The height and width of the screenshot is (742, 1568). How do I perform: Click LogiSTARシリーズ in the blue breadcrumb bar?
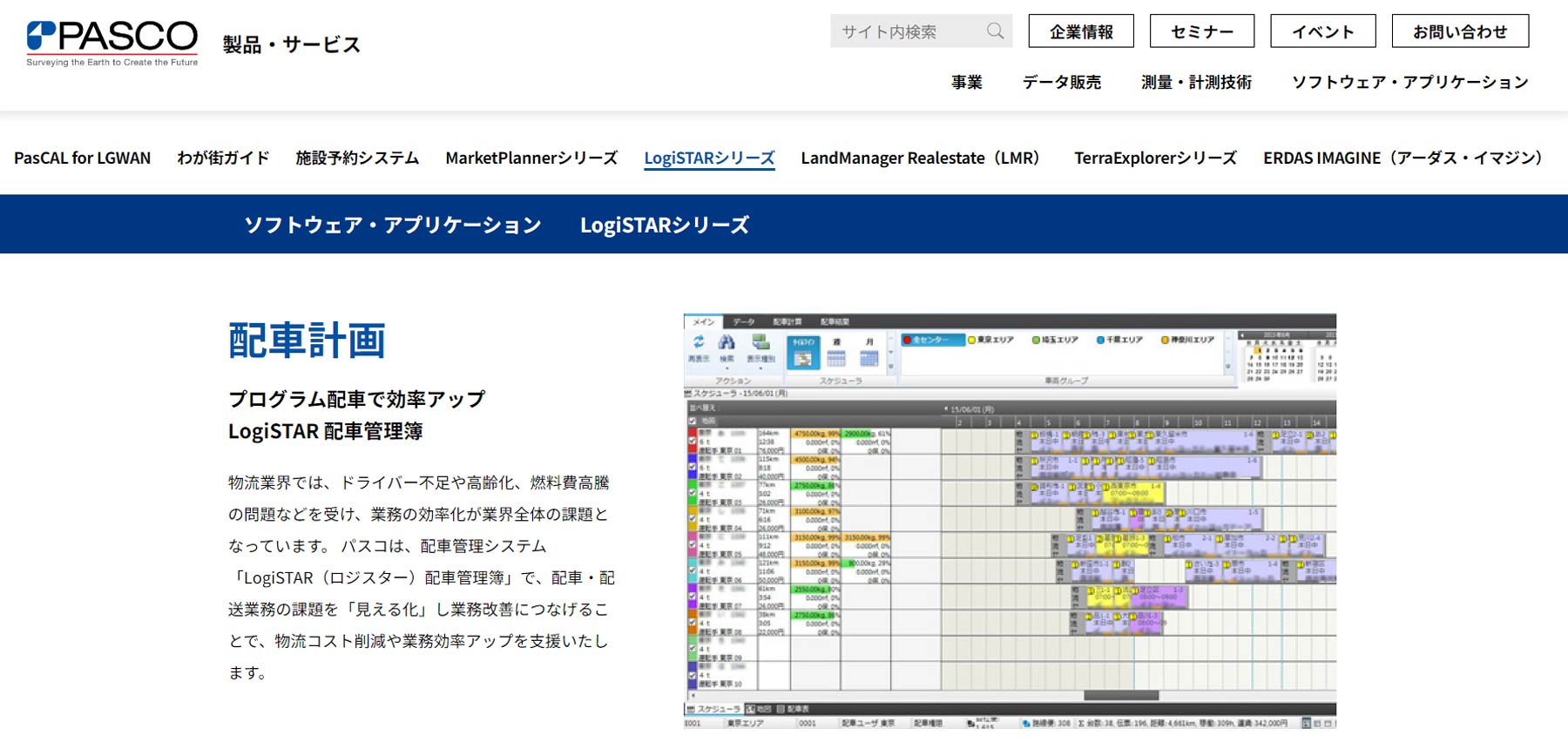pyautogui.click(x=665, y=225)
